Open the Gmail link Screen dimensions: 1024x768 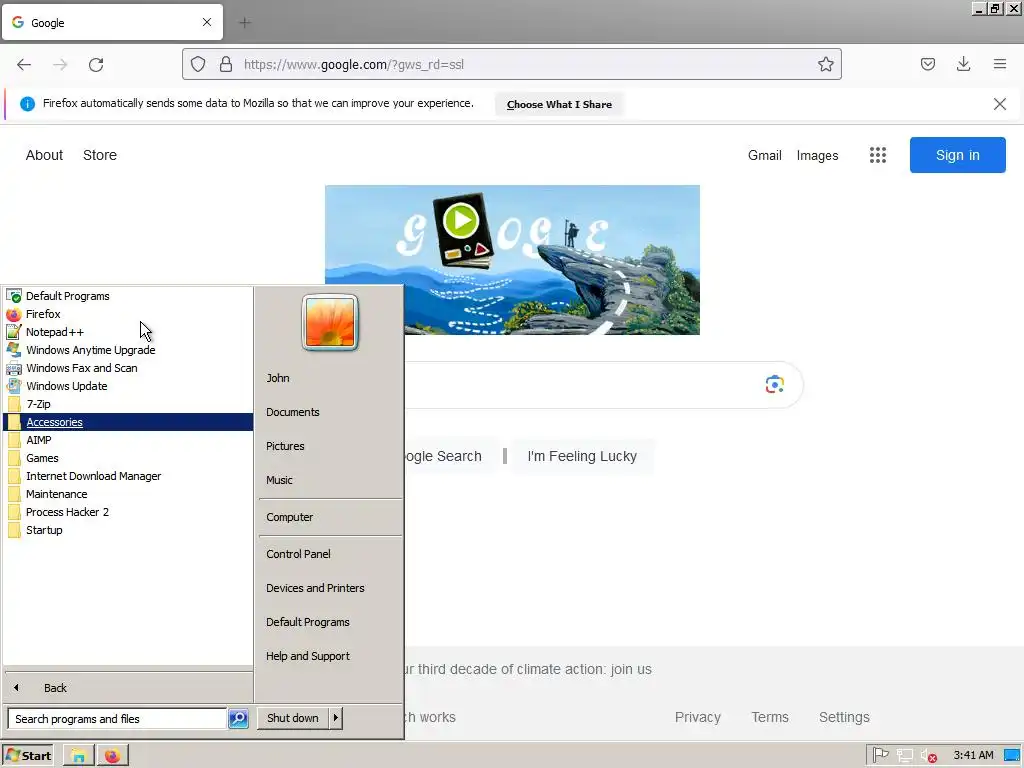(765, 155)
